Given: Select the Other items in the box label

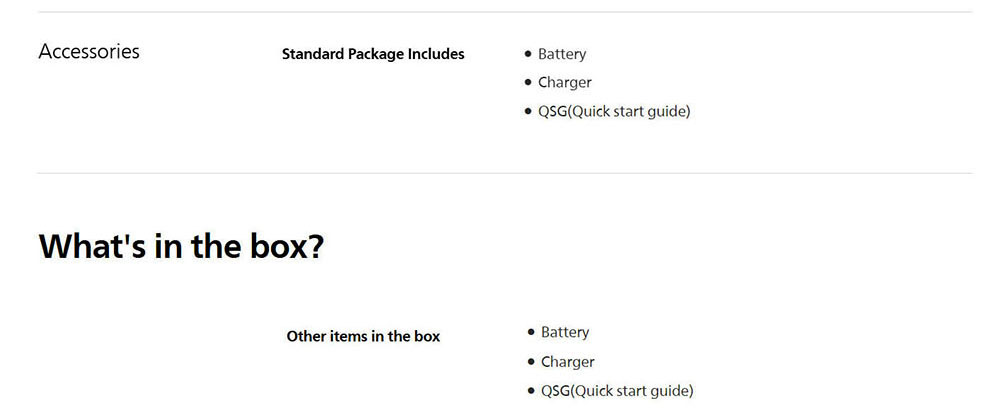Looking at the screenshot, I should [363, 336].
